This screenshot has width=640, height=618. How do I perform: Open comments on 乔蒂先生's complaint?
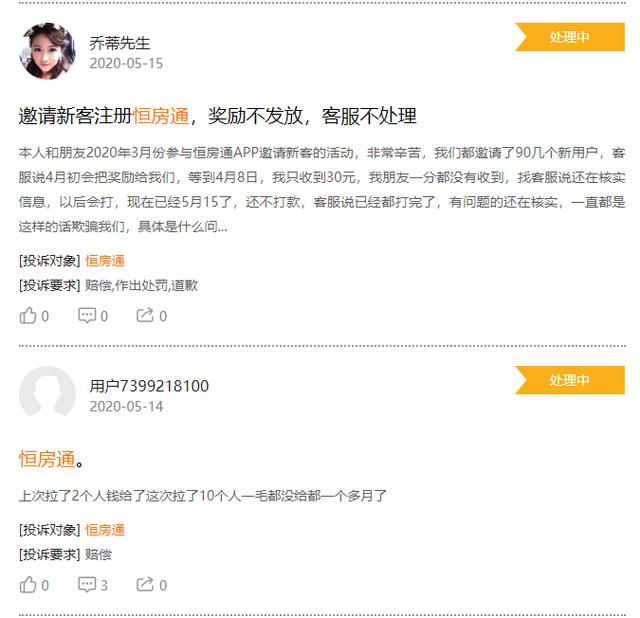click(x=93, y=316)
